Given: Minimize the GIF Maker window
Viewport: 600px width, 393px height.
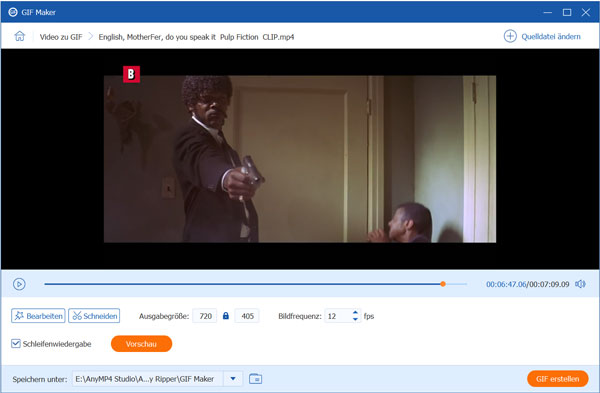Looking at the screenshot, I should [x=548, y=12].
